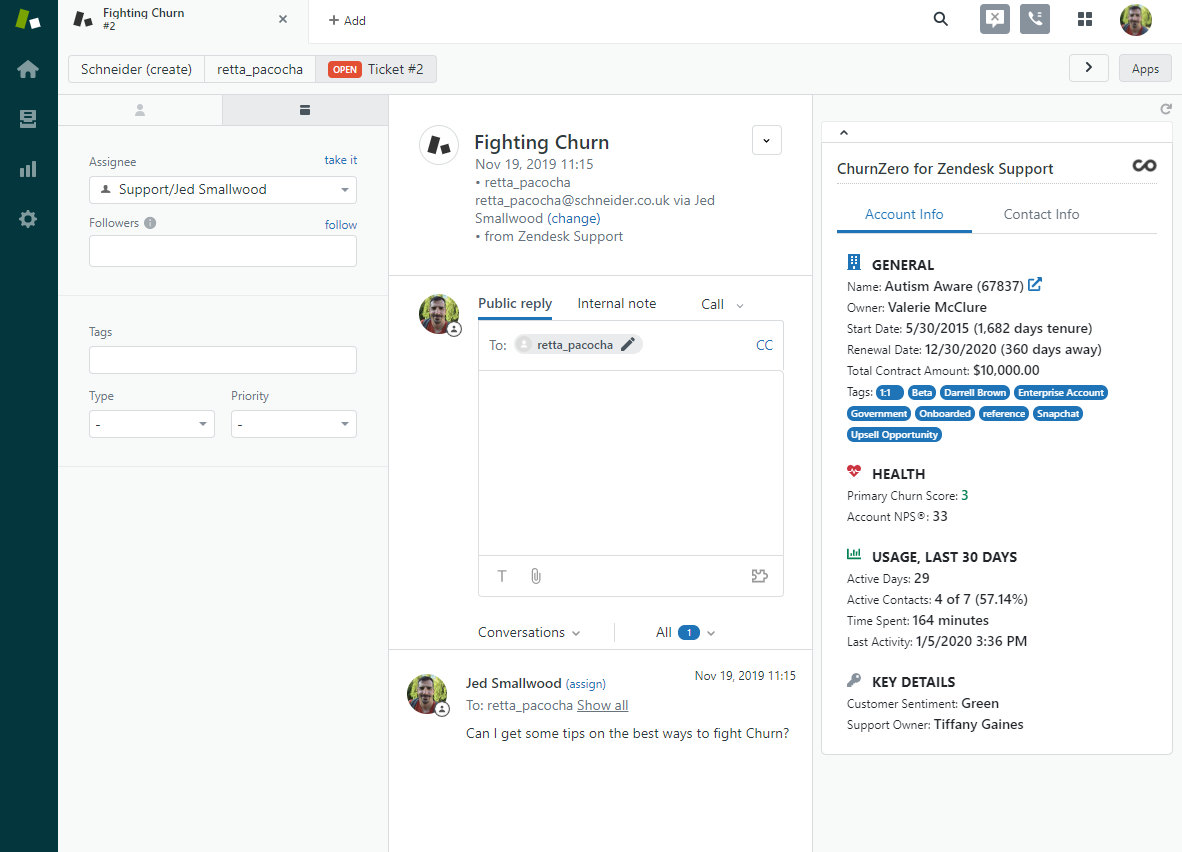Open Admin gear settings icon
Screen dimensions: 1182x852
(28, 219)
